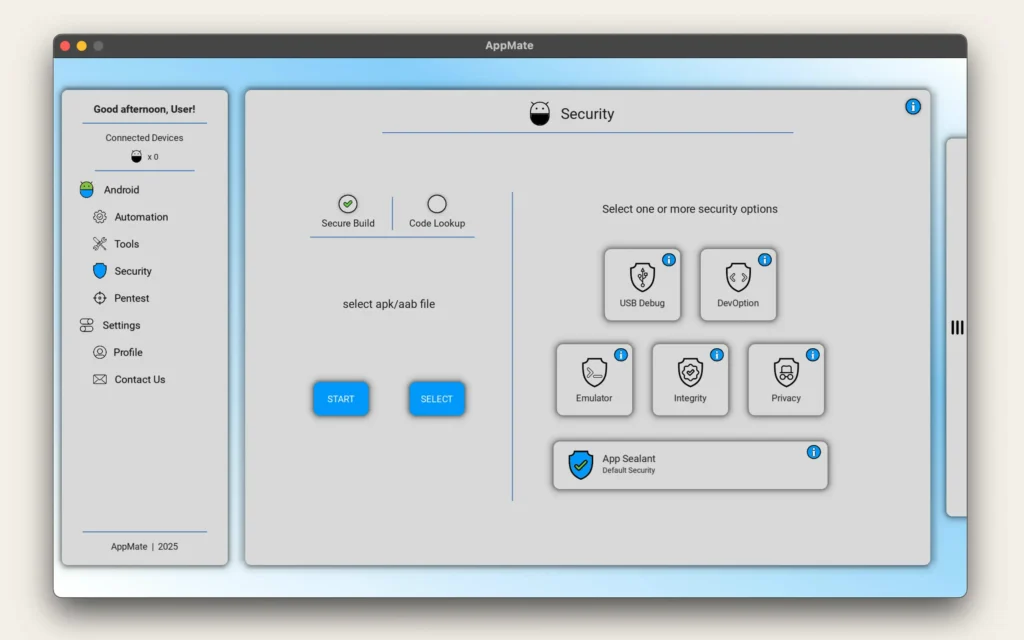This screenshot has height=640, width=1024.
Task: Open the Pentest crosshair icon
Action: click(x=99, y=297)
